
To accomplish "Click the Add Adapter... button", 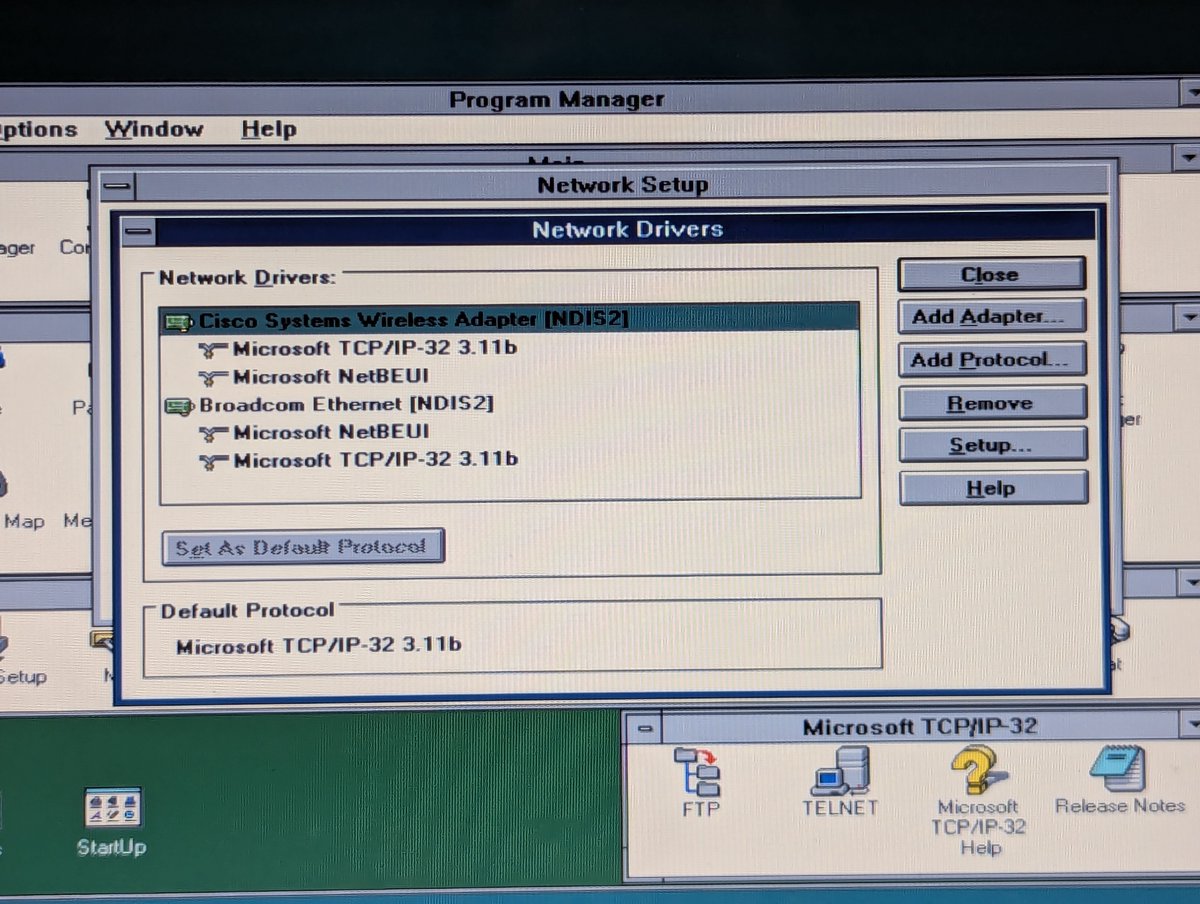I will point(991,317).
